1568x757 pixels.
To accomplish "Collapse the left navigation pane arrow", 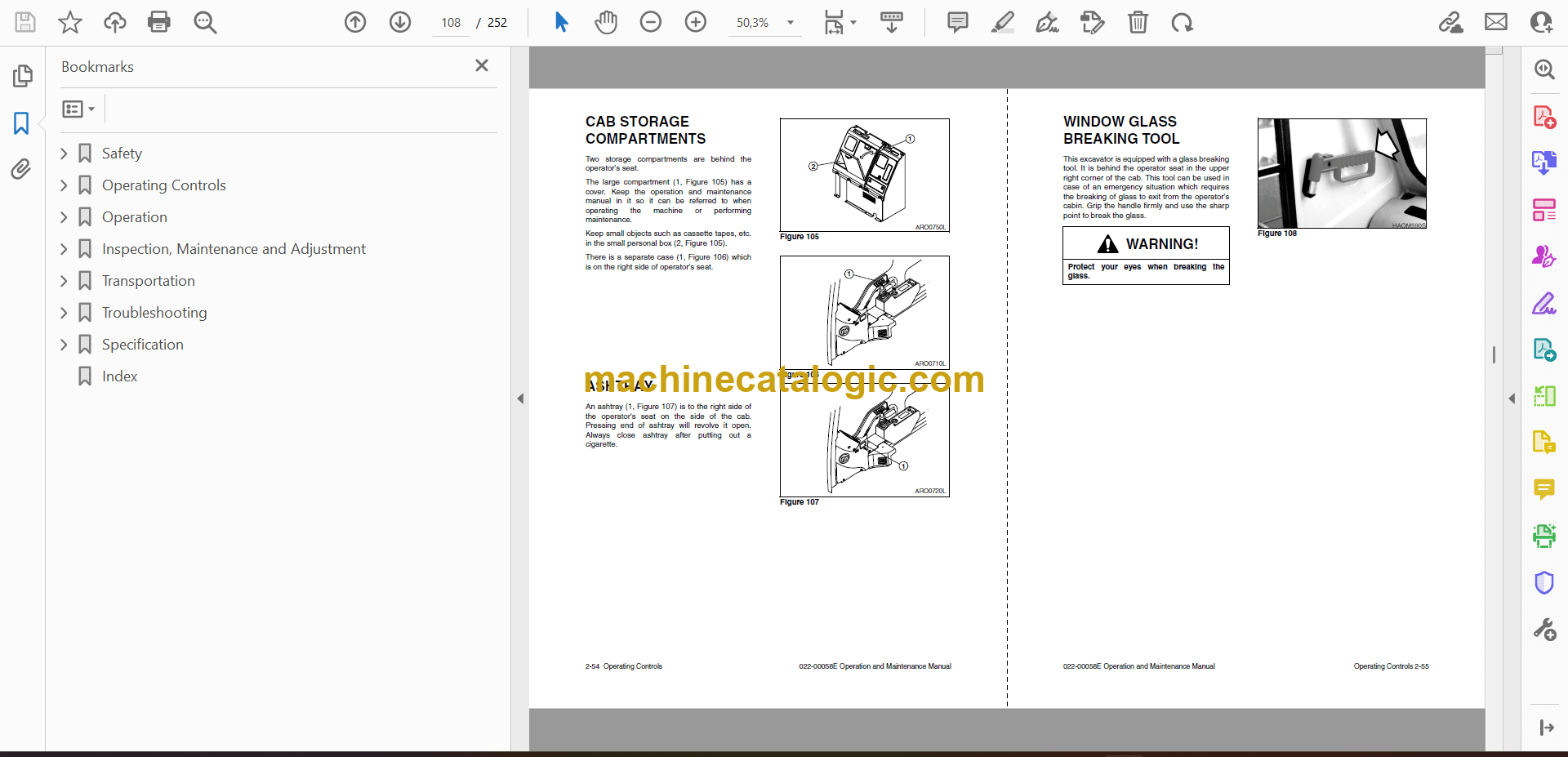I will pos(520,399).
